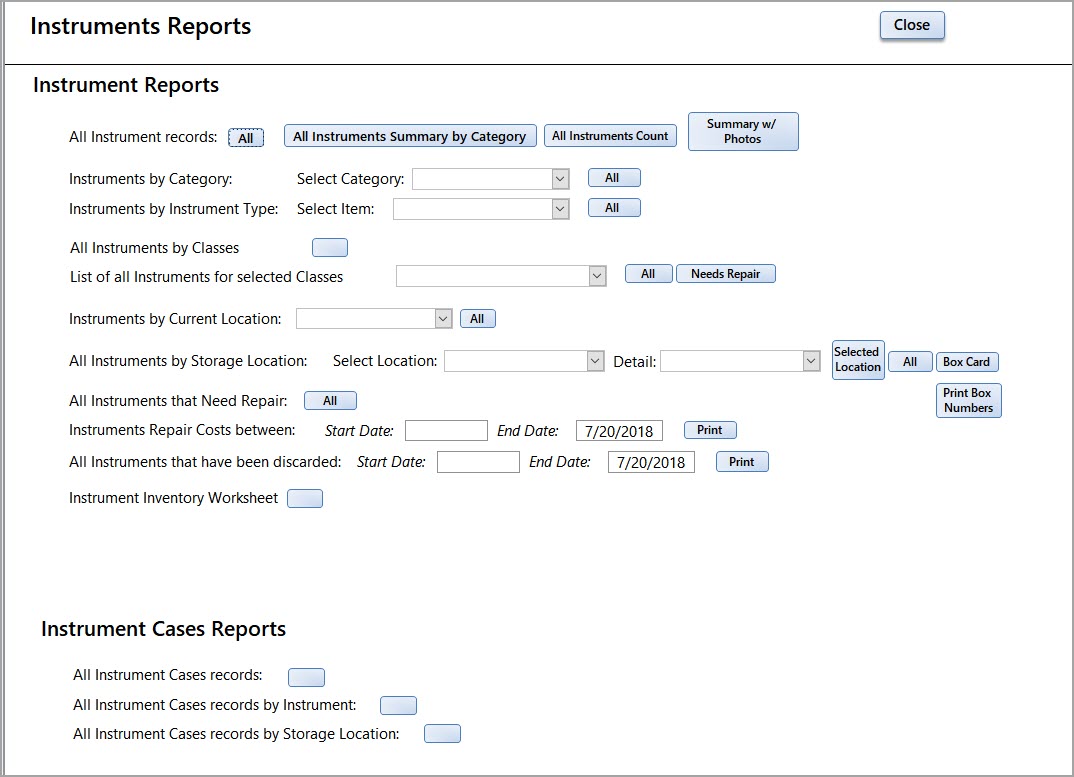
Task: Click the End Date showing 7/20/2018
Action: click(x=618, y=430)
